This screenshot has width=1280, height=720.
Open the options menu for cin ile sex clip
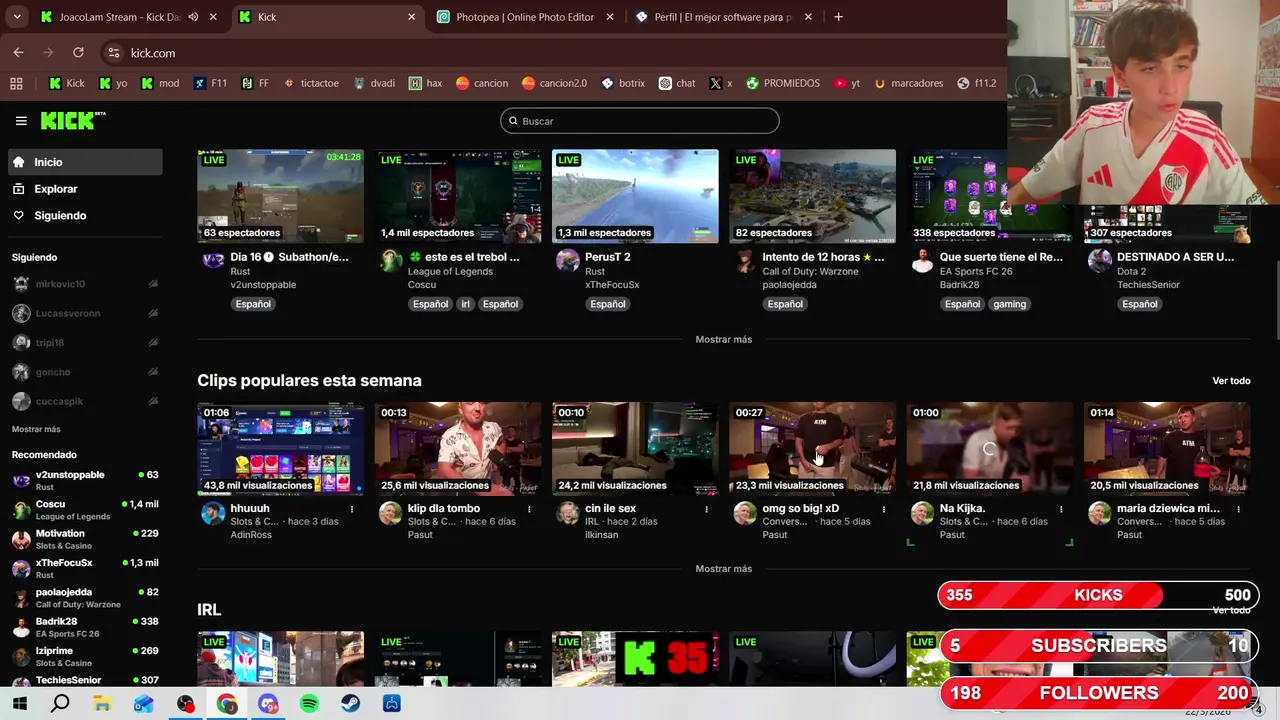click(706, 509)
